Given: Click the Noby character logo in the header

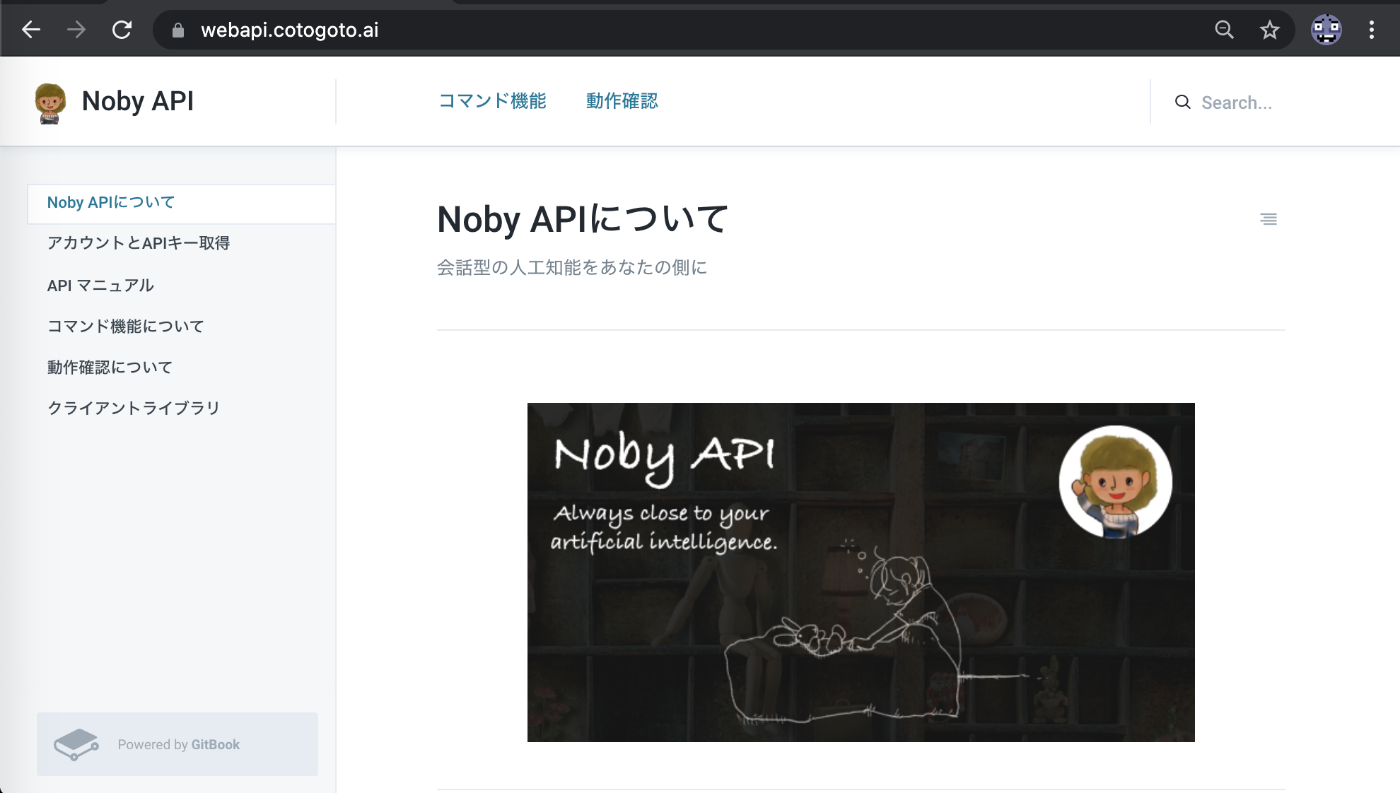Looking at the screenshot, I should click(x=50, y=103).
